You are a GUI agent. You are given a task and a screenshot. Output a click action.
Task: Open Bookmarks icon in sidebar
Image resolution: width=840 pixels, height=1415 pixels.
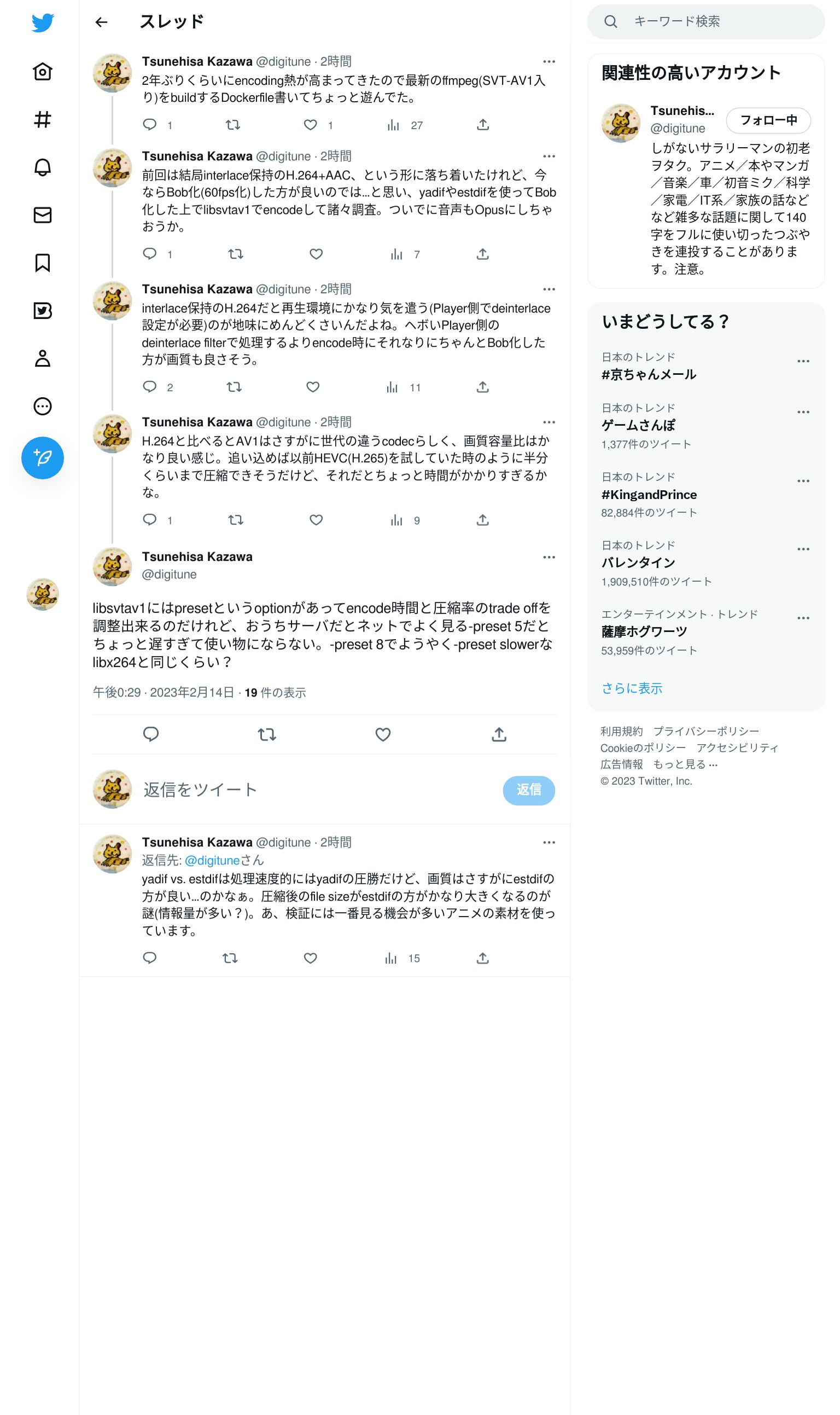tap(43, 263)
